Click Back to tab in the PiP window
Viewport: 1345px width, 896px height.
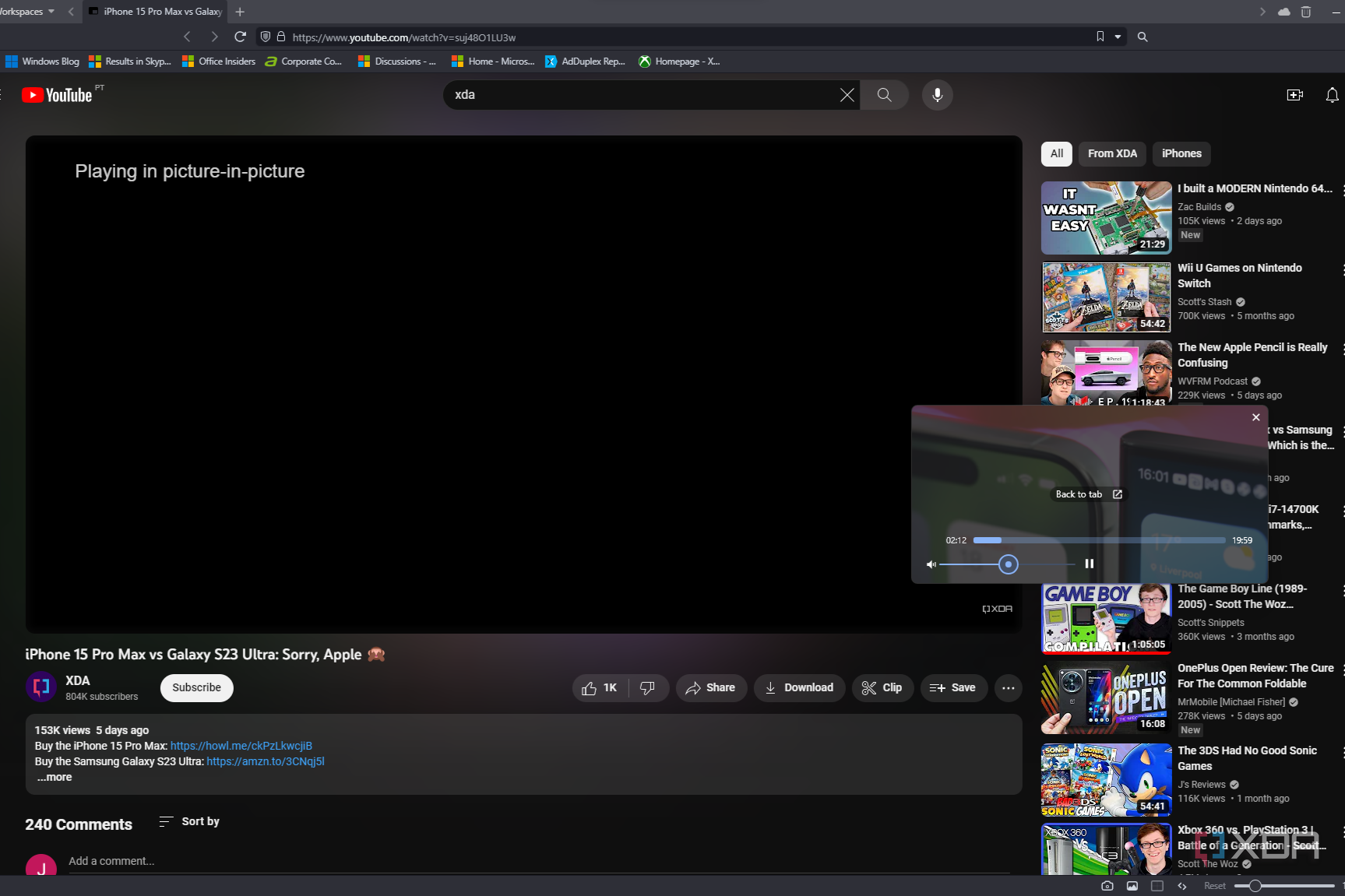(1088, 494)
